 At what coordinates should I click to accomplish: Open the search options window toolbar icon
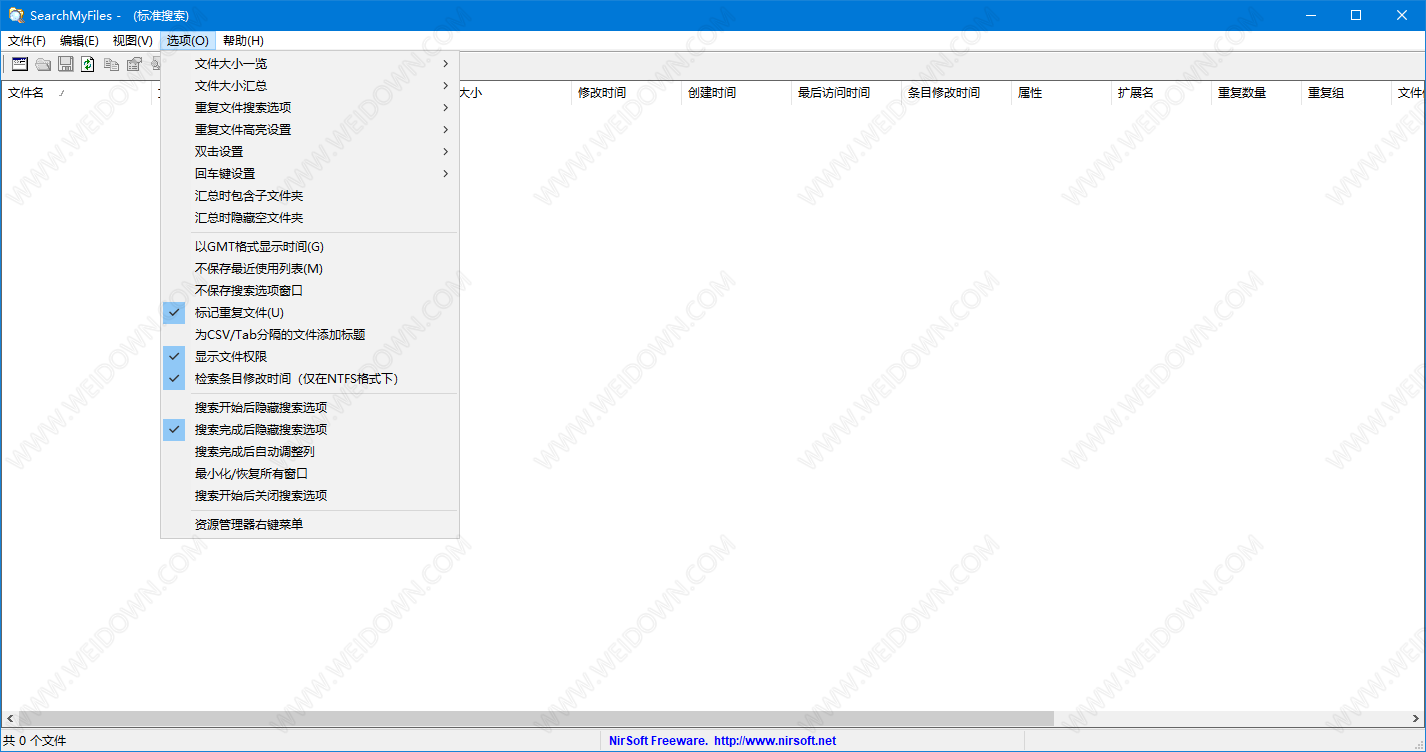coord(20,64)
